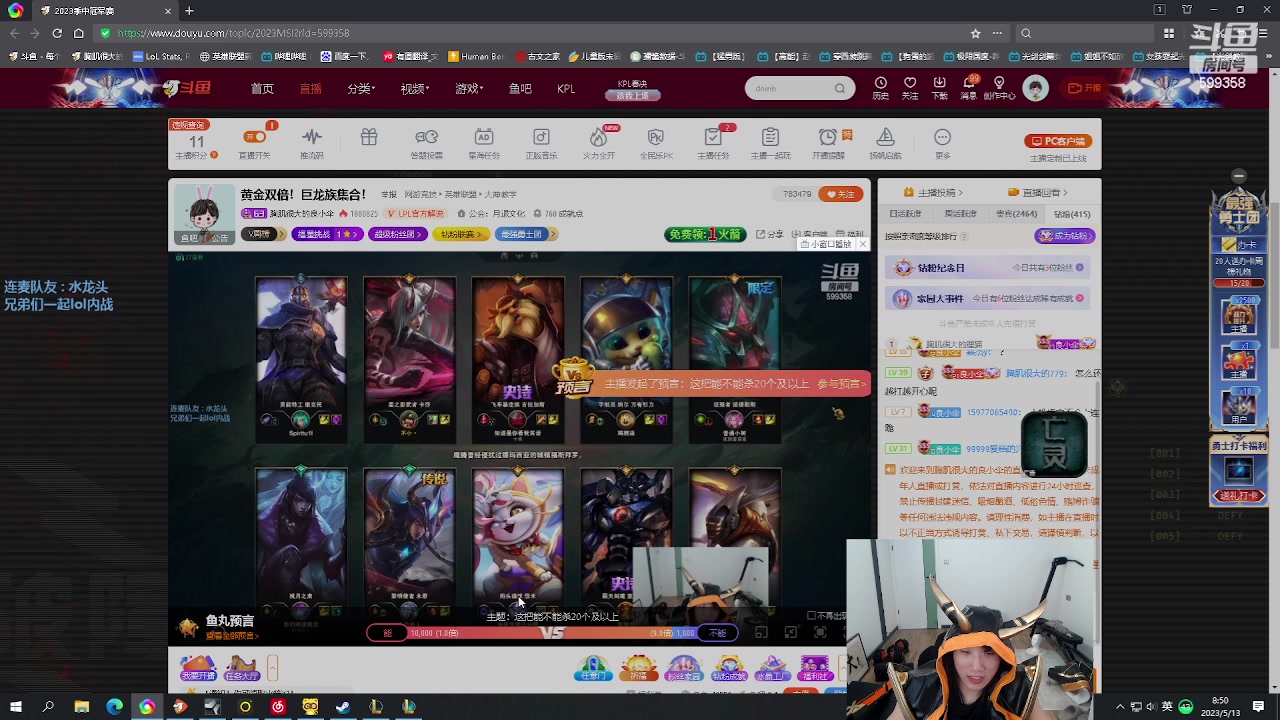Click the PC客户端 button
1280x720 pixels.
point(1058,141)
